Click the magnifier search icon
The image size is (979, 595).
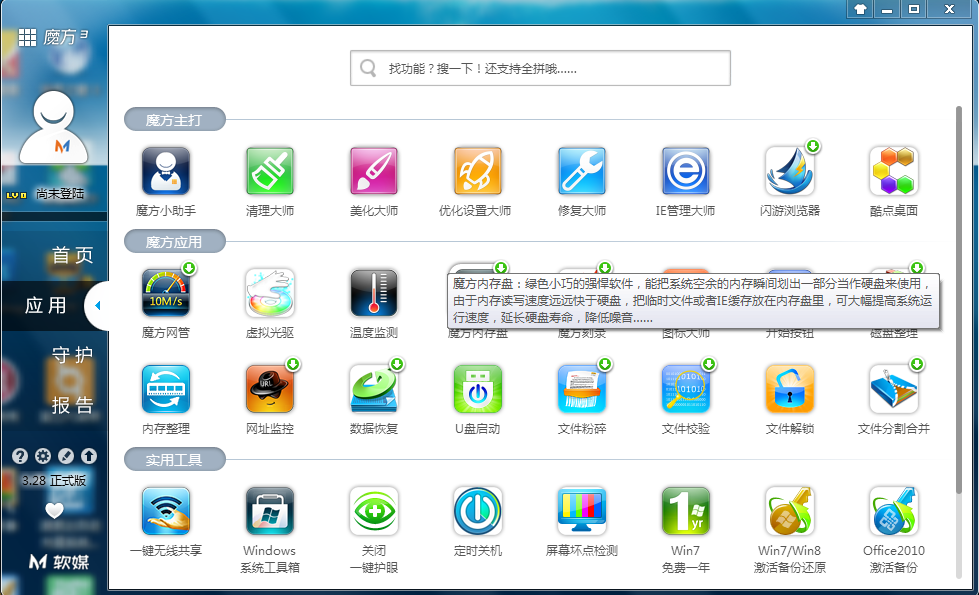[x=368, y=68]
